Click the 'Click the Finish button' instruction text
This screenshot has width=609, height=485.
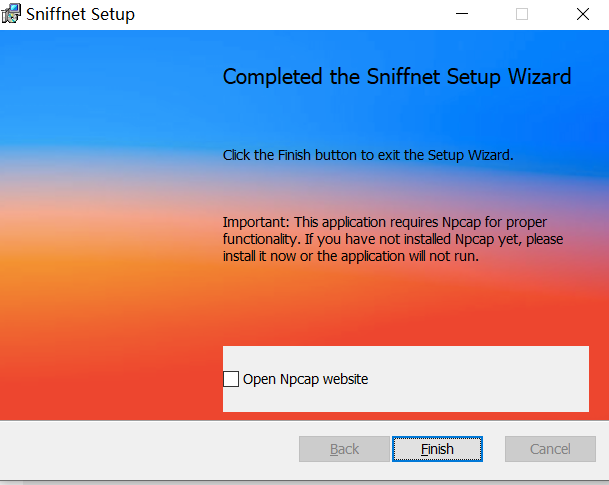point(367,155)
